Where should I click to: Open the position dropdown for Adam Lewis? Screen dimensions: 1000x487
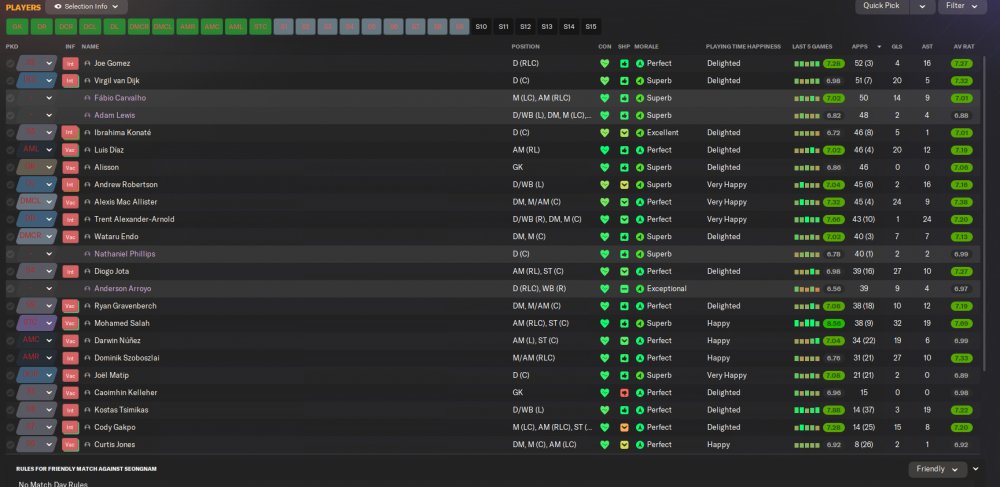(49, 115)
